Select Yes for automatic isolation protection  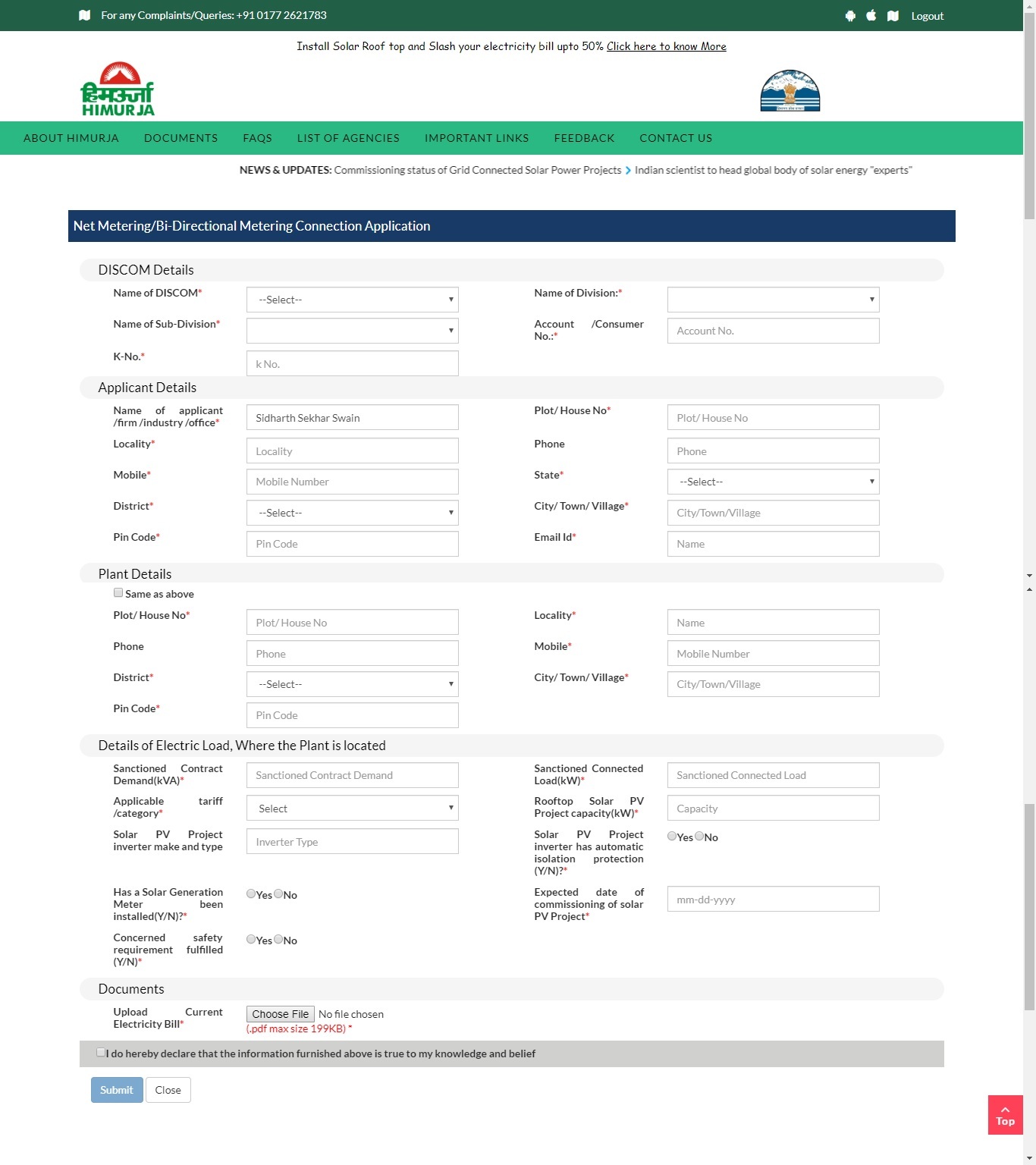click(x=672, y=837)
